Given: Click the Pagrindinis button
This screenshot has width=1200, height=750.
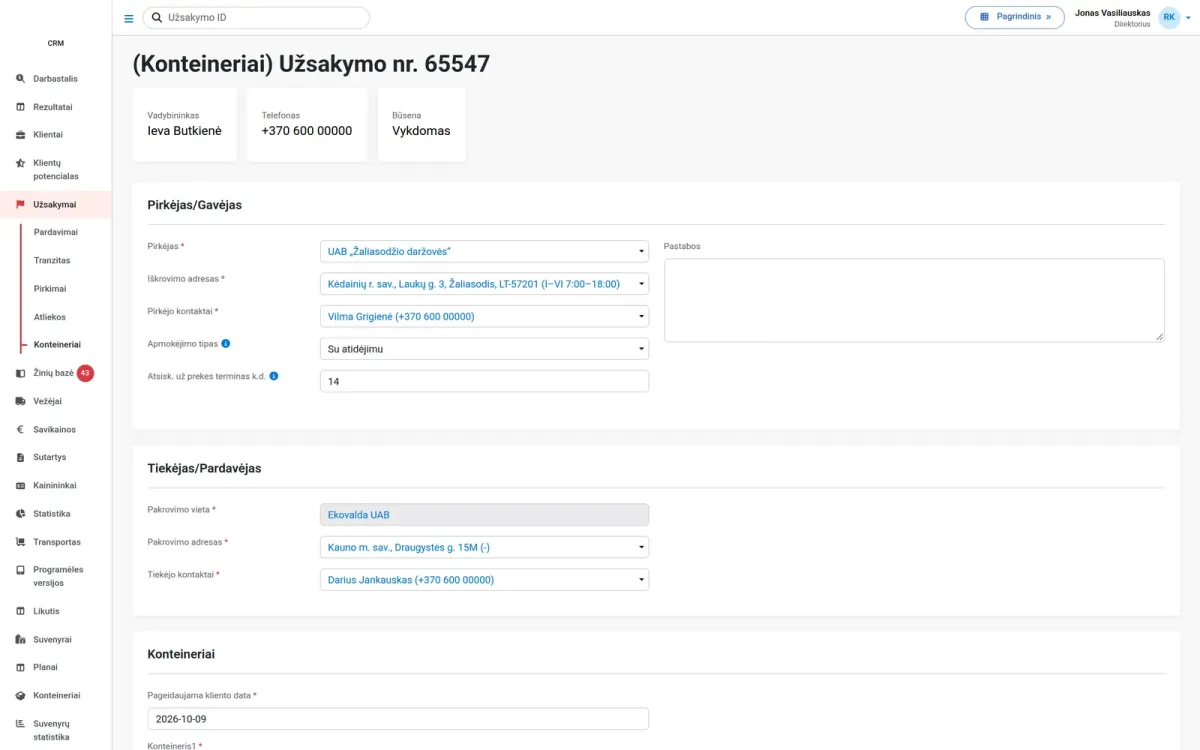Looking at the screenshot, I should [x=1014, y=17].
